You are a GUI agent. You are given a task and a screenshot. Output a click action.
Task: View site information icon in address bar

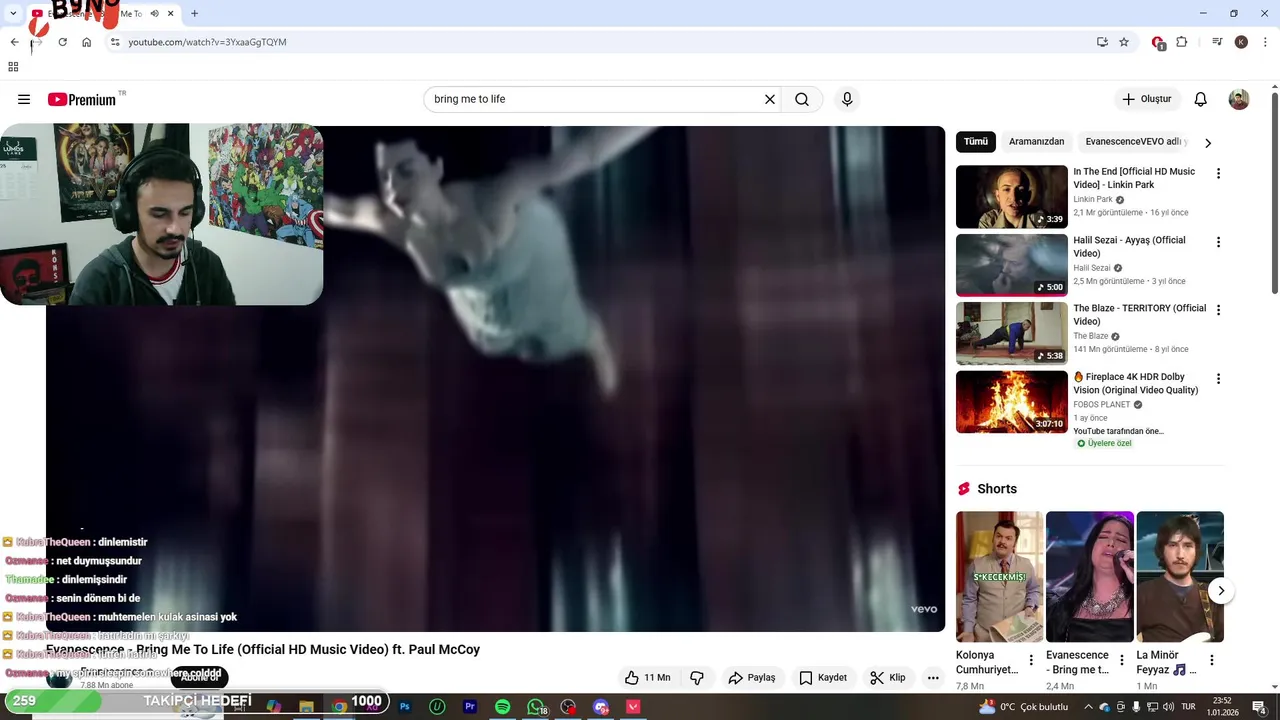tap(115, 42)
